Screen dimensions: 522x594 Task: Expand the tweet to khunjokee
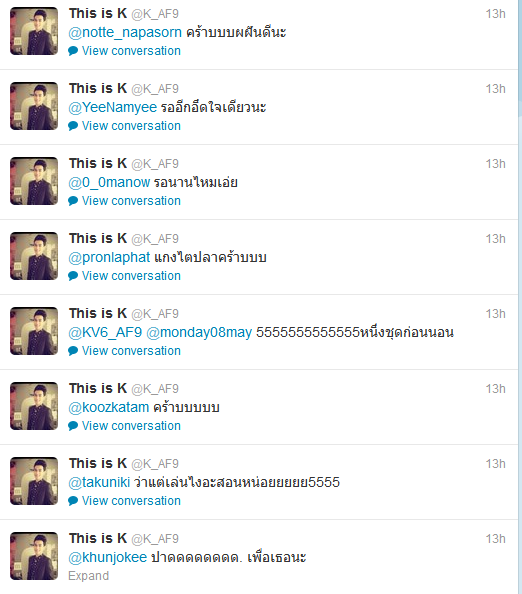[x=89, y=576]
